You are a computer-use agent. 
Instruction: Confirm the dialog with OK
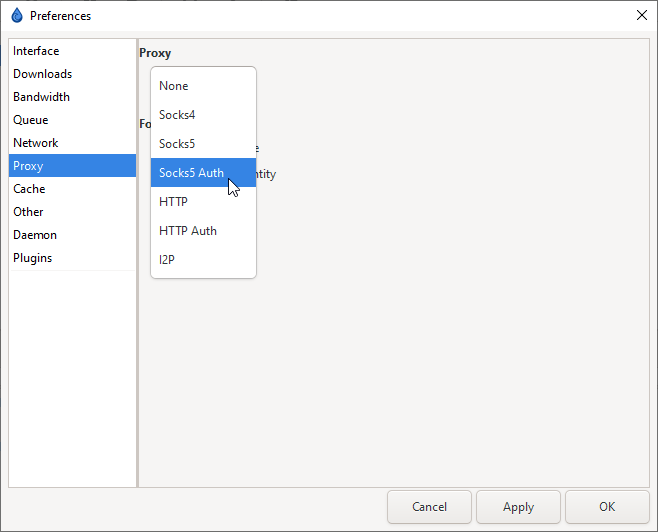[607, 507]
